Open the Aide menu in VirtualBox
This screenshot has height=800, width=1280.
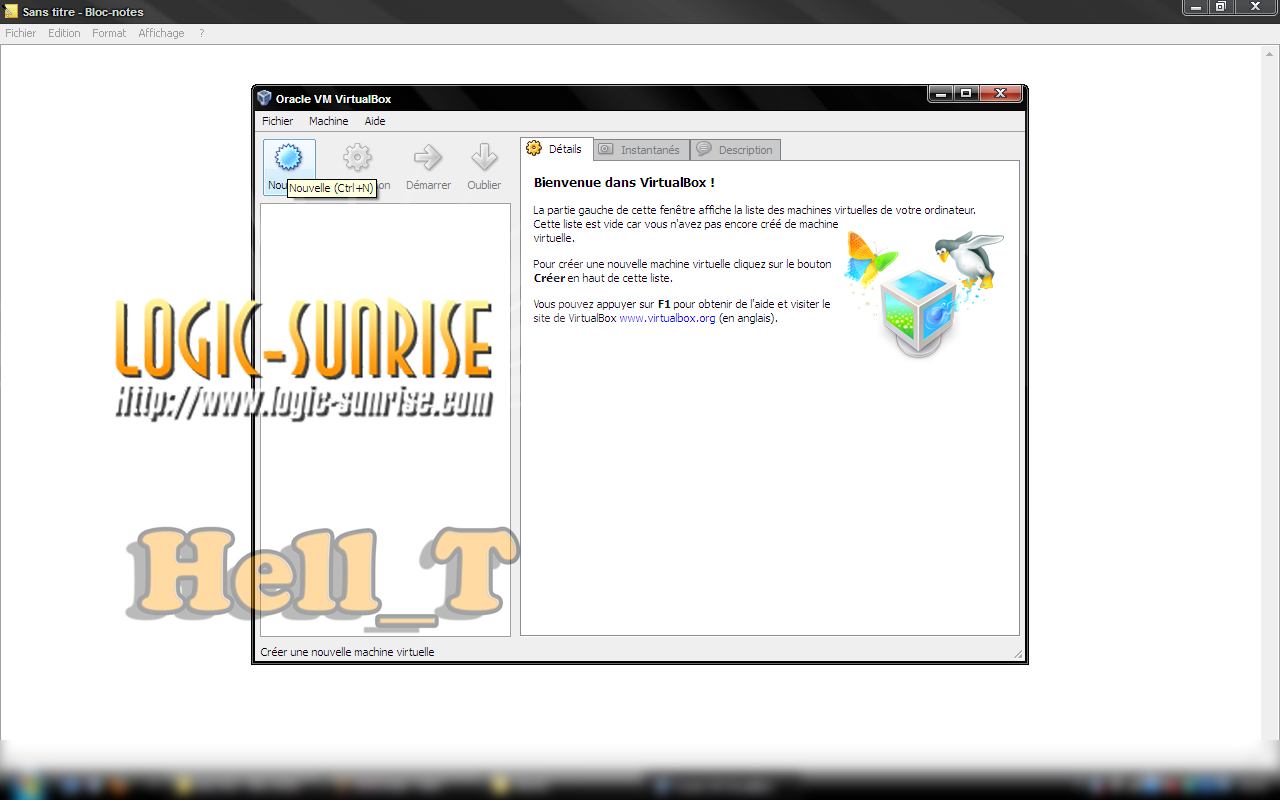374,121
